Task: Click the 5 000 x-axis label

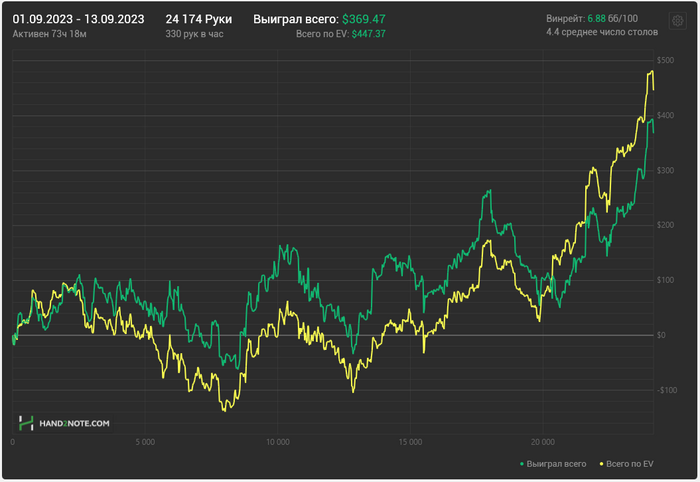Action: pos(145,442)
